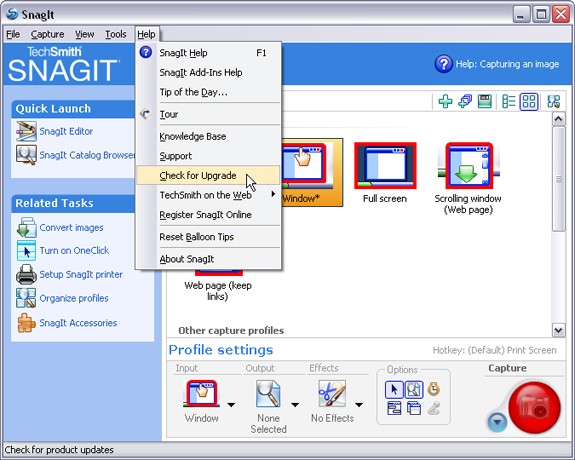This screenshot has height=460, width=575.
Task: Select the Scrolling window (Web page) profile
Action: (x=468, y=179)
